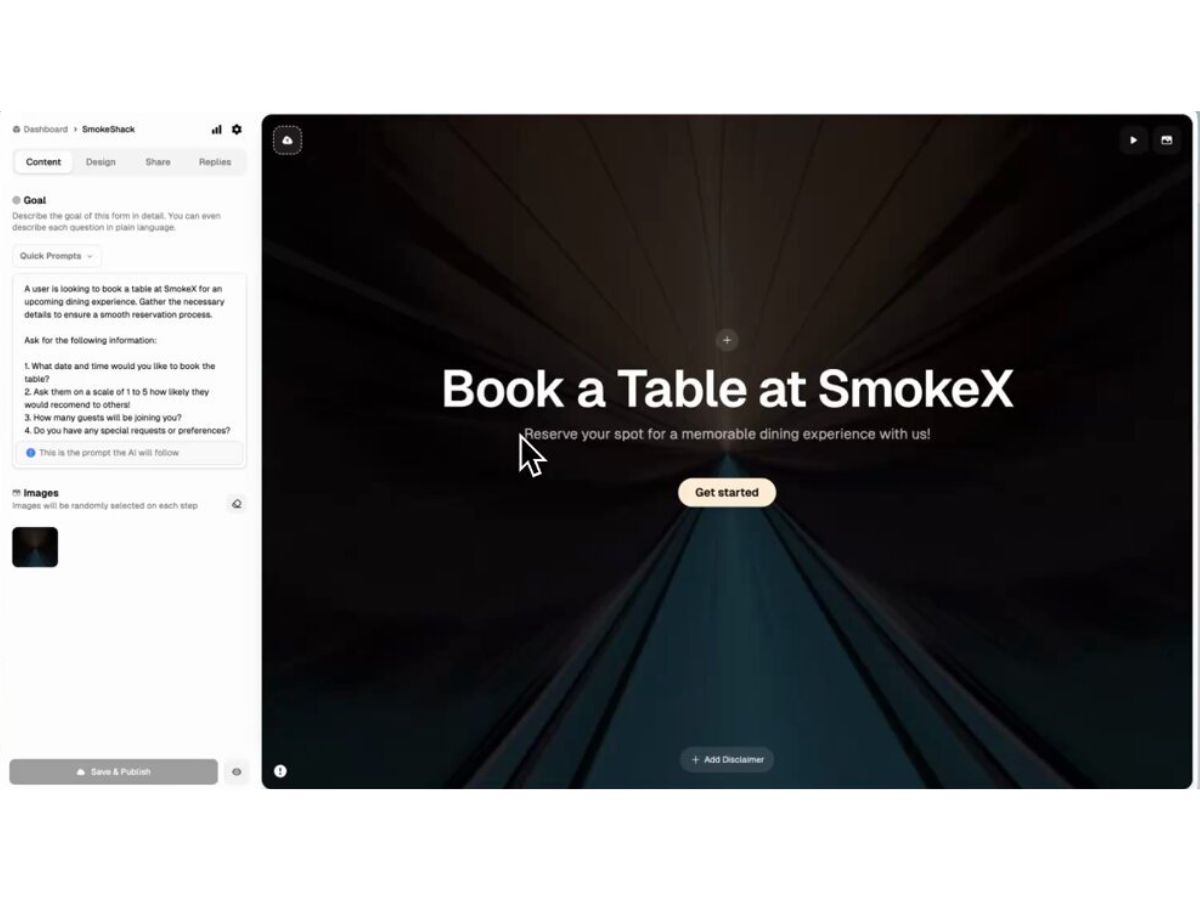Click the Images section label
The image size is (1200, 900).
(41, 493)
